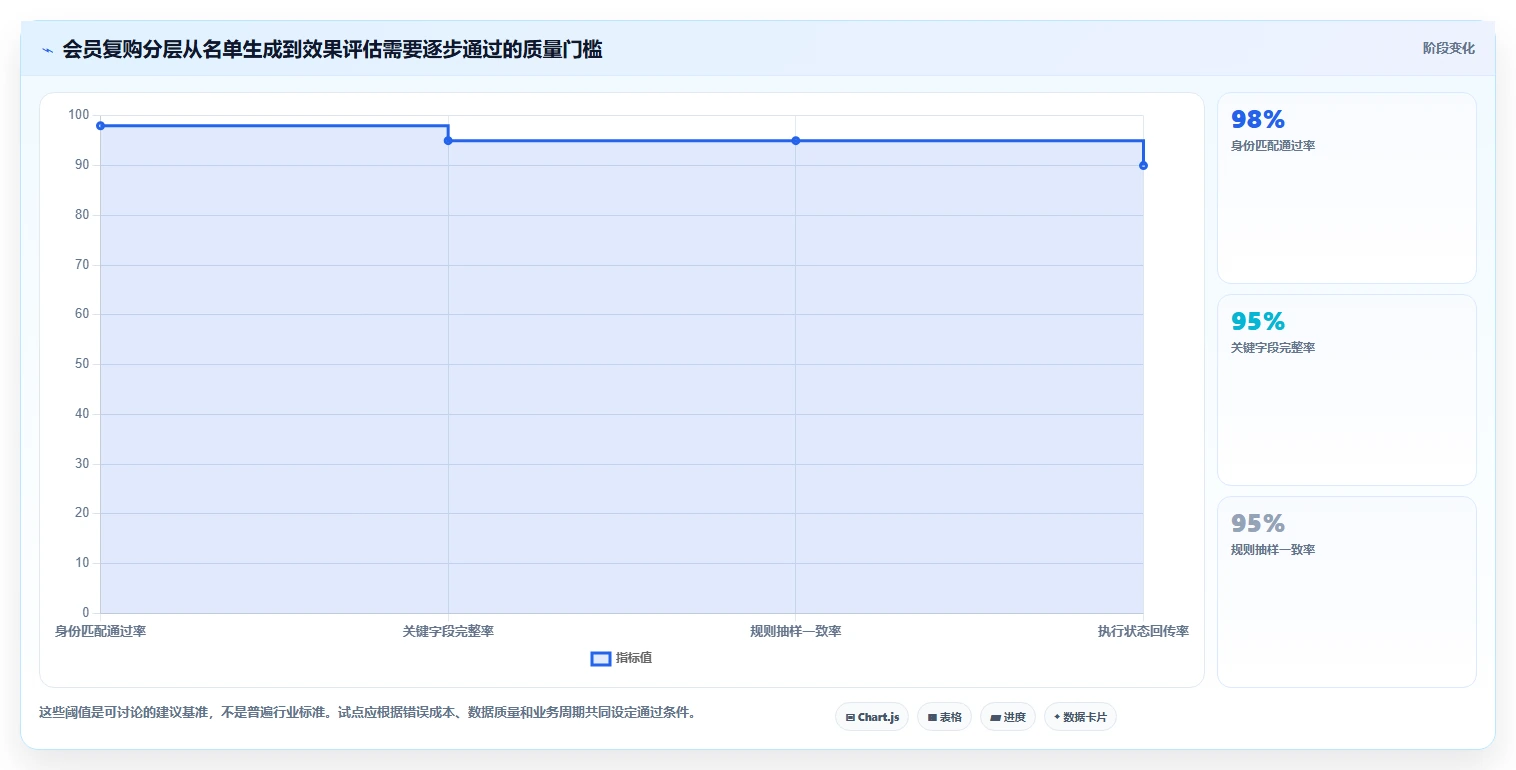Open the 98% 身份匹配通过率 card
Viewport: 1516px width, 770px height.
click(1346, 188)
